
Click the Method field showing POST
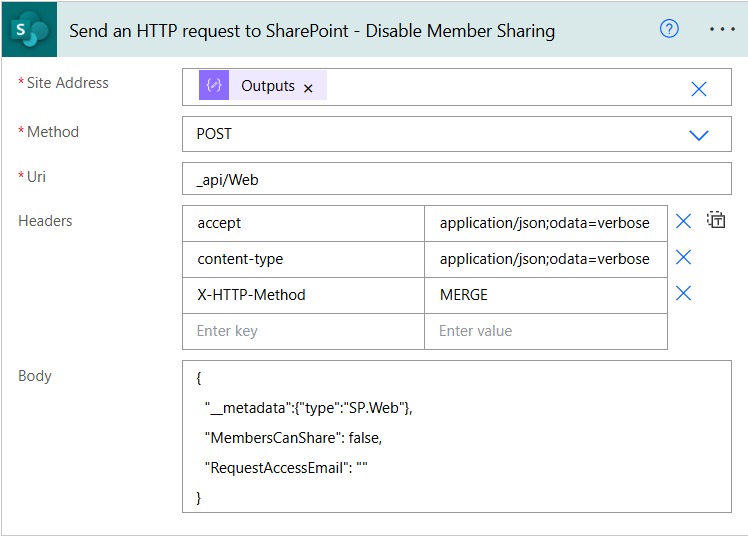457,134
